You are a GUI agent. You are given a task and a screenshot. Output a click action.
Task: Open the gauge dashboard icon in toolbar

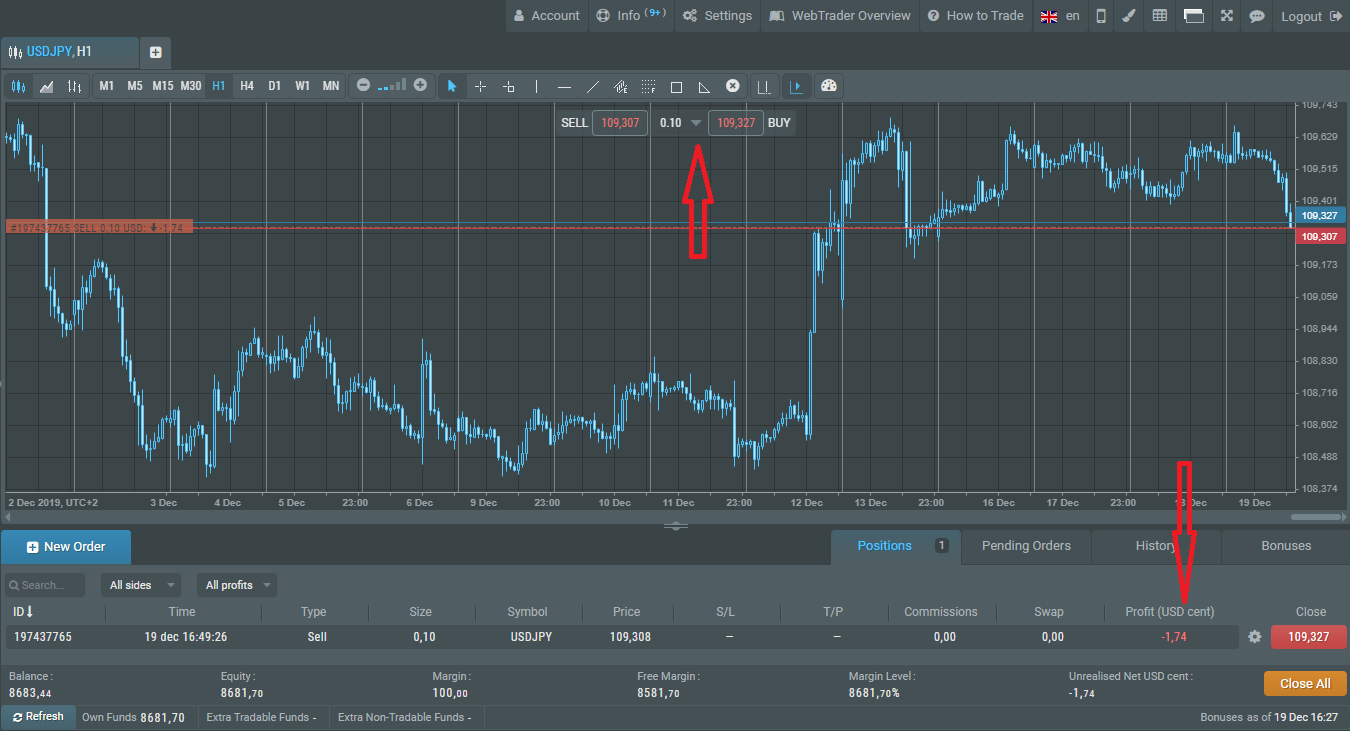828,86
